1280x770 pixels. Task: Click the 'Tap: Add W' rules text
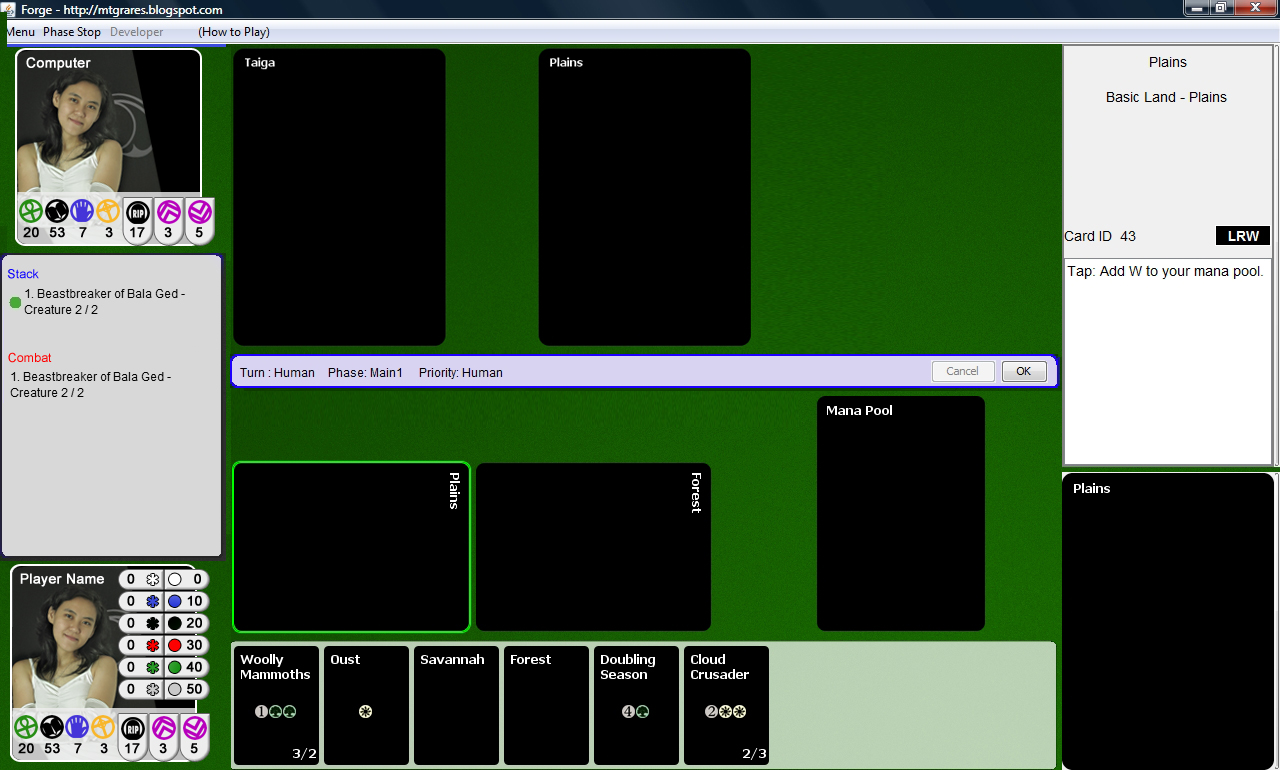(1165, 271)
